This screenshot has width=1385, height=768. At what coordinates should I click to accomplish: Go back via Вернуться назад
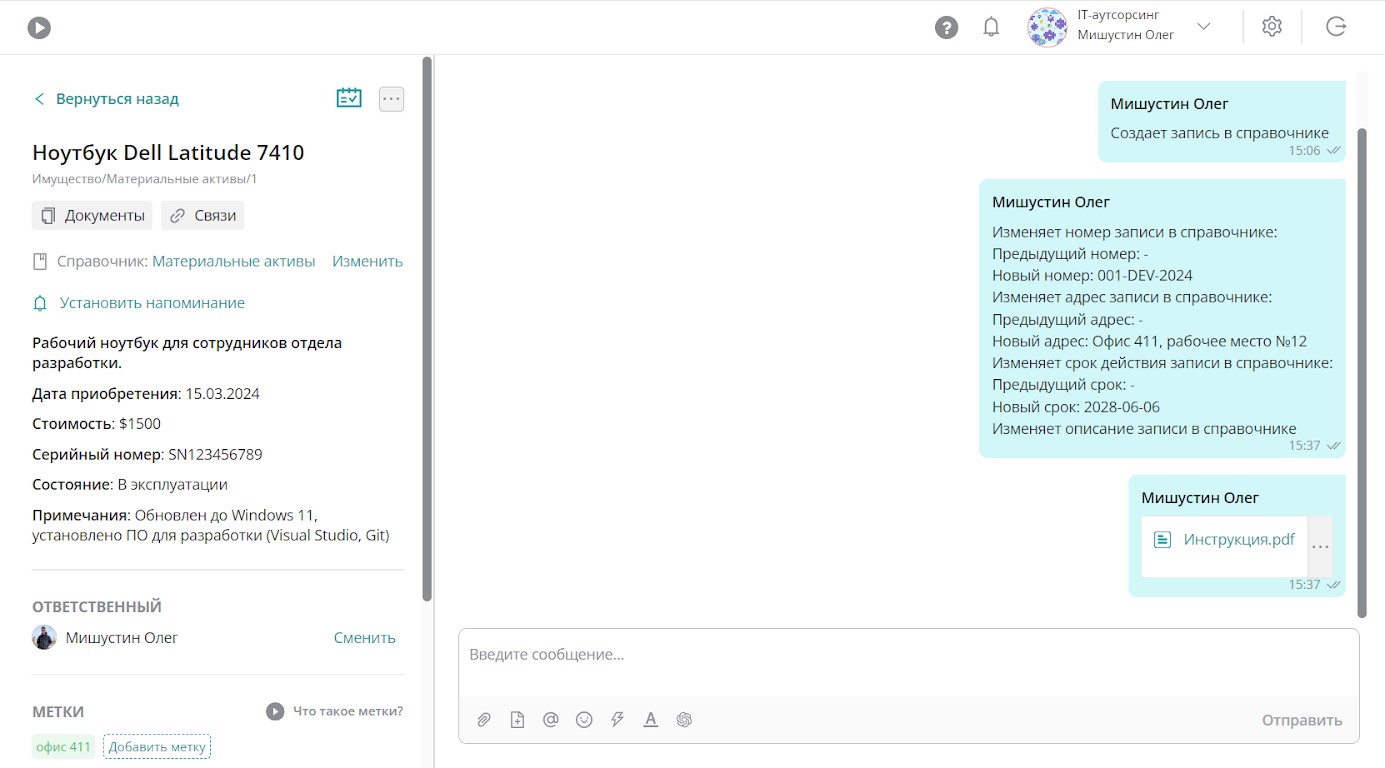106,99
